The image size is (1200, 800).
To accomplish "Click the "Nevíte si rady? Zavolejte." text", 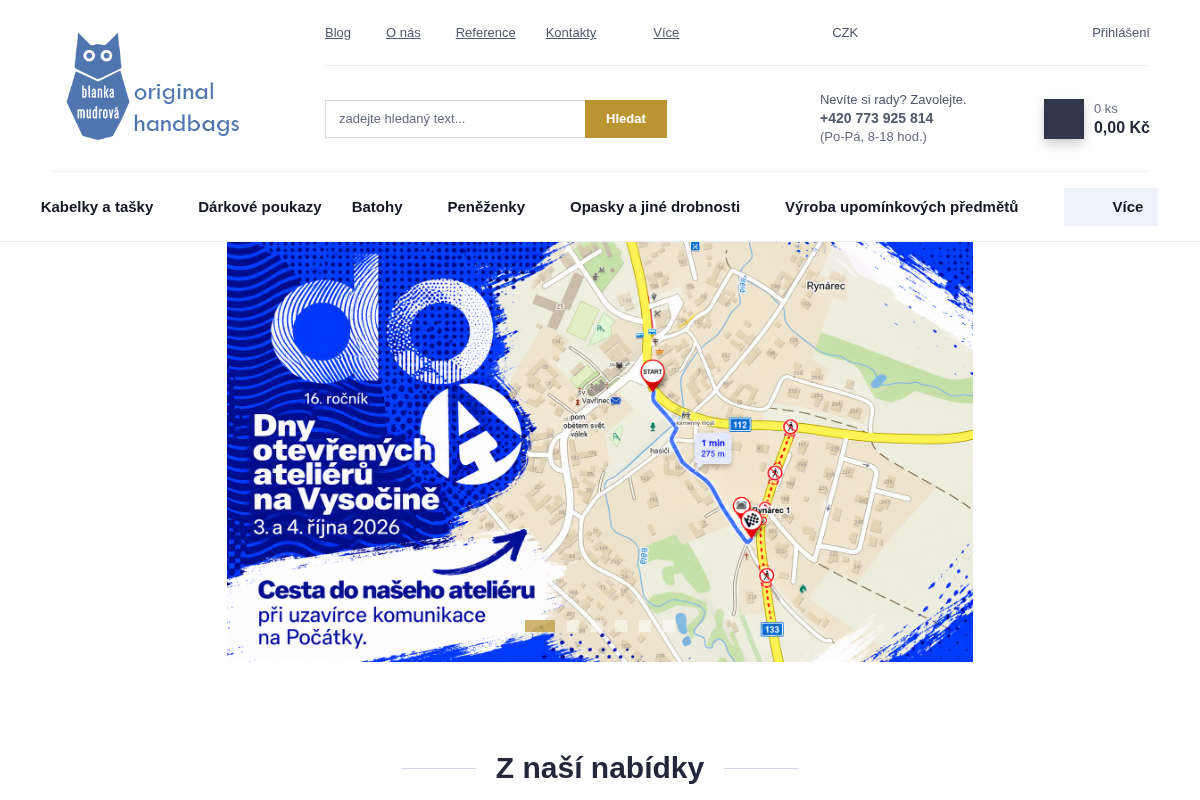I will 893,100.
